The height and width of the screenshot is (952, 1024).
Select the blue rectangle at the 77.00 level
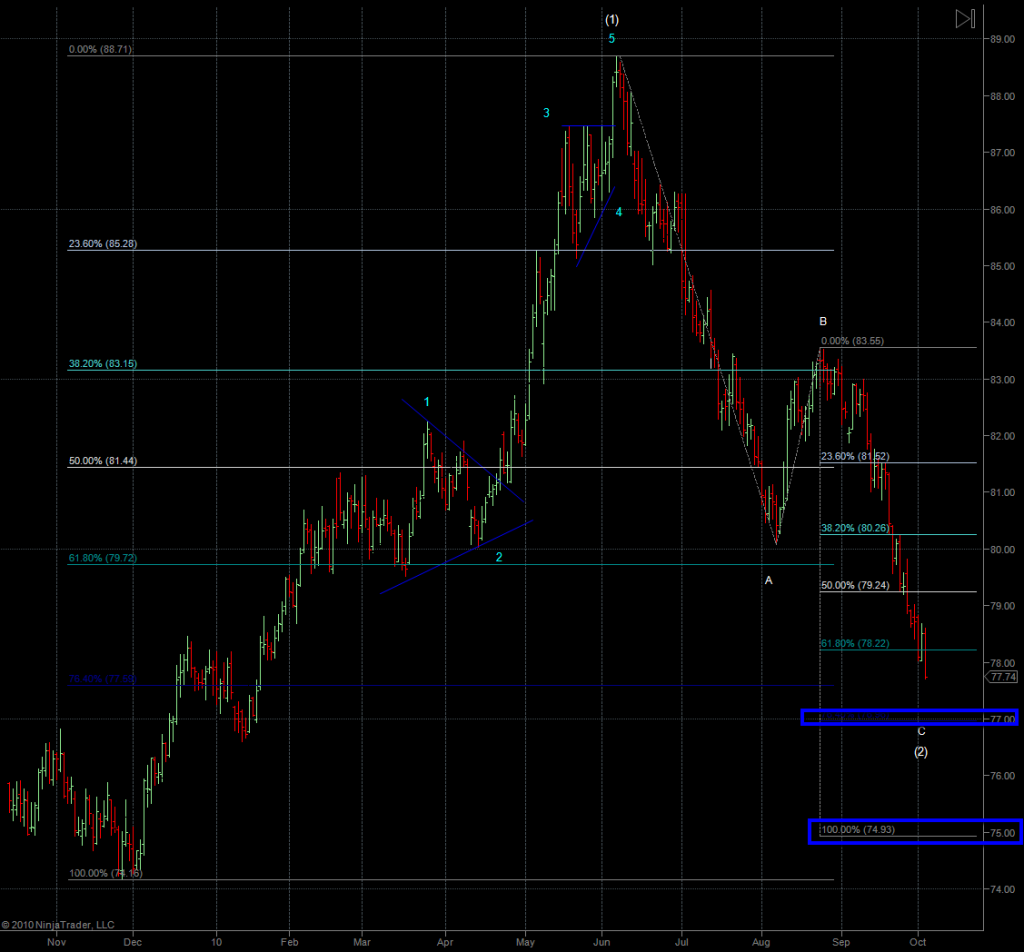point(908,717)
